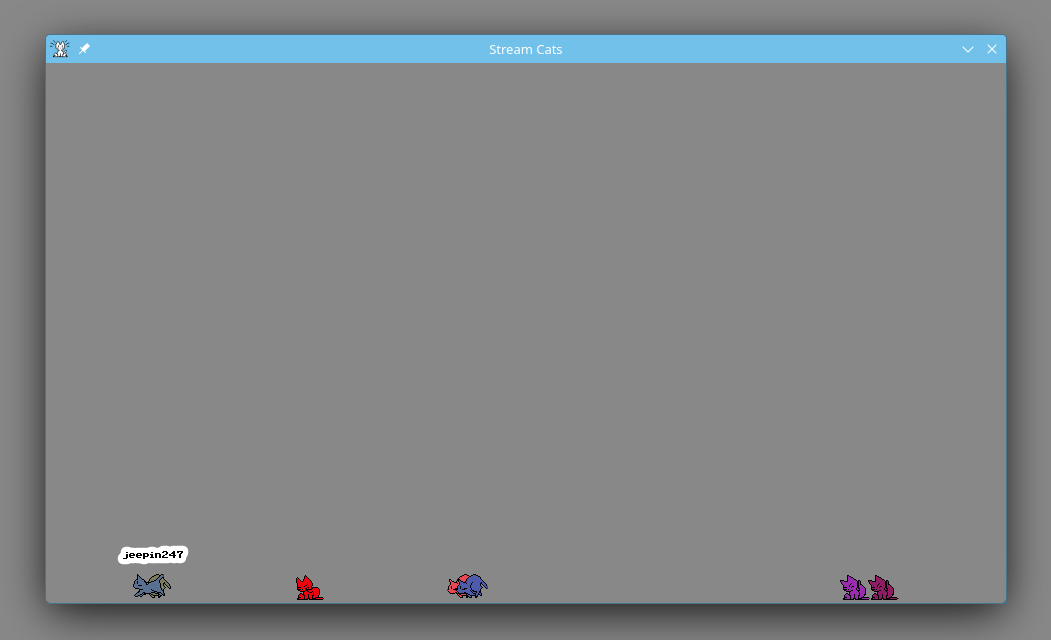Click the empty floor left of jeepin247's cat
The height and width of the screenshot is (640, 1051).
pyautogui.click(x=85, y=590)
